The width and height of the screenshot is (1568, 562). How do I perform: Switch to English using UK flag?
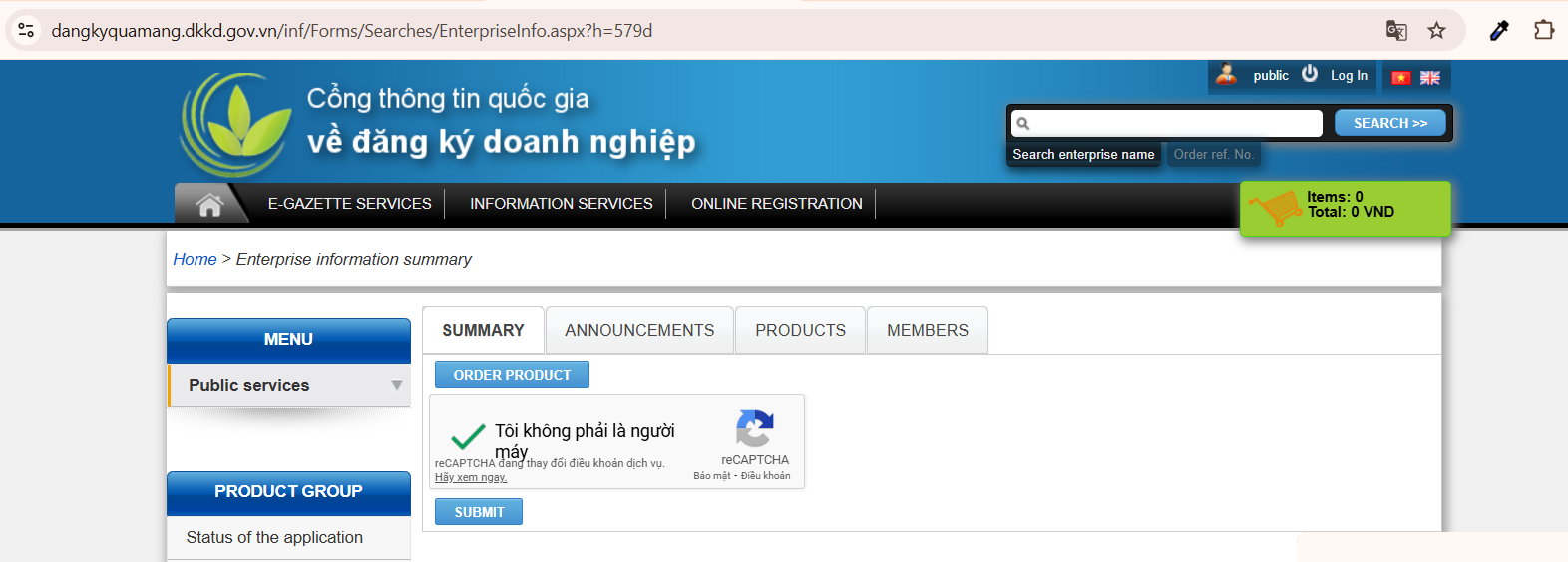(x=1430, y=78)
